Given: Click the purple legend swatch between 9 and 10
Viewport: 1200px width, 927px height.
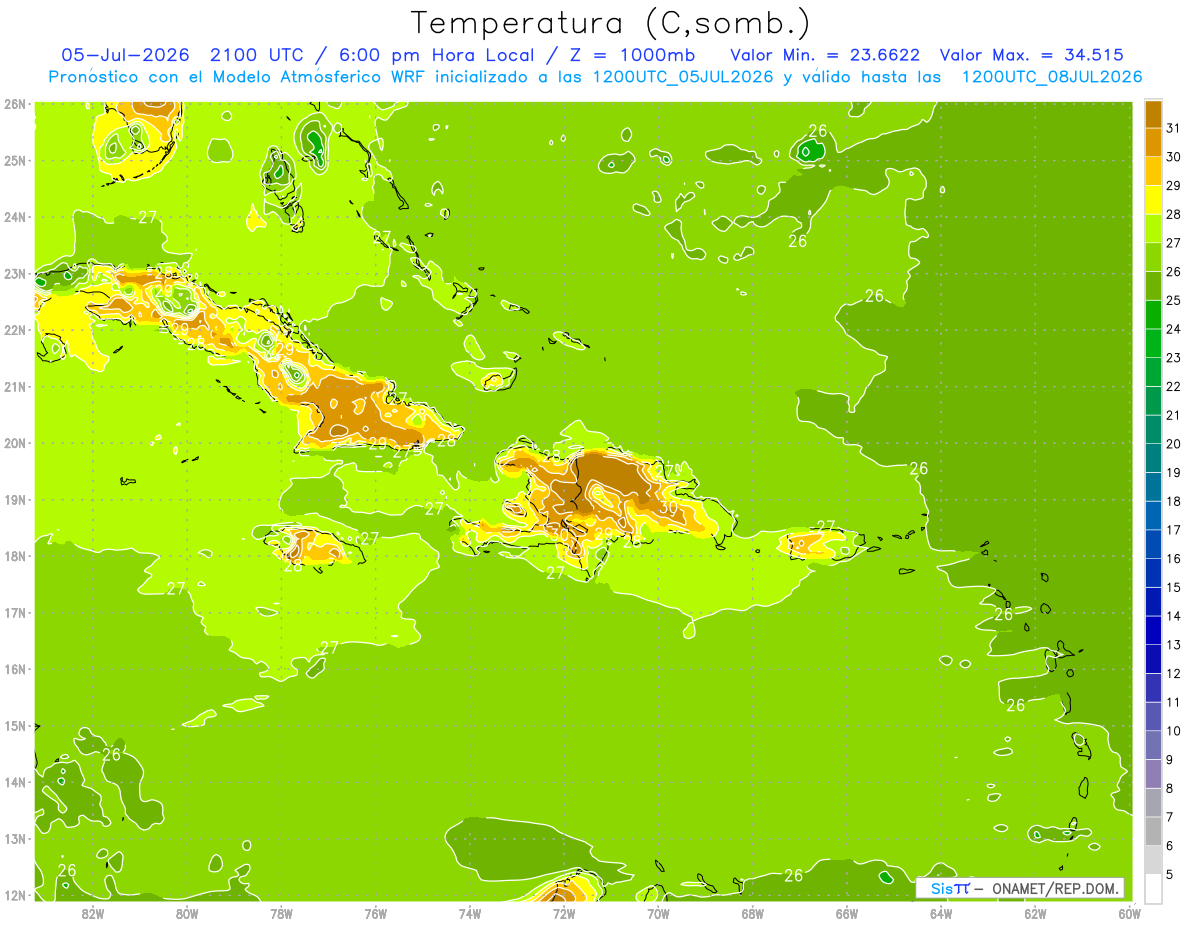Looking at the screenshot, I should (1153, 745).
